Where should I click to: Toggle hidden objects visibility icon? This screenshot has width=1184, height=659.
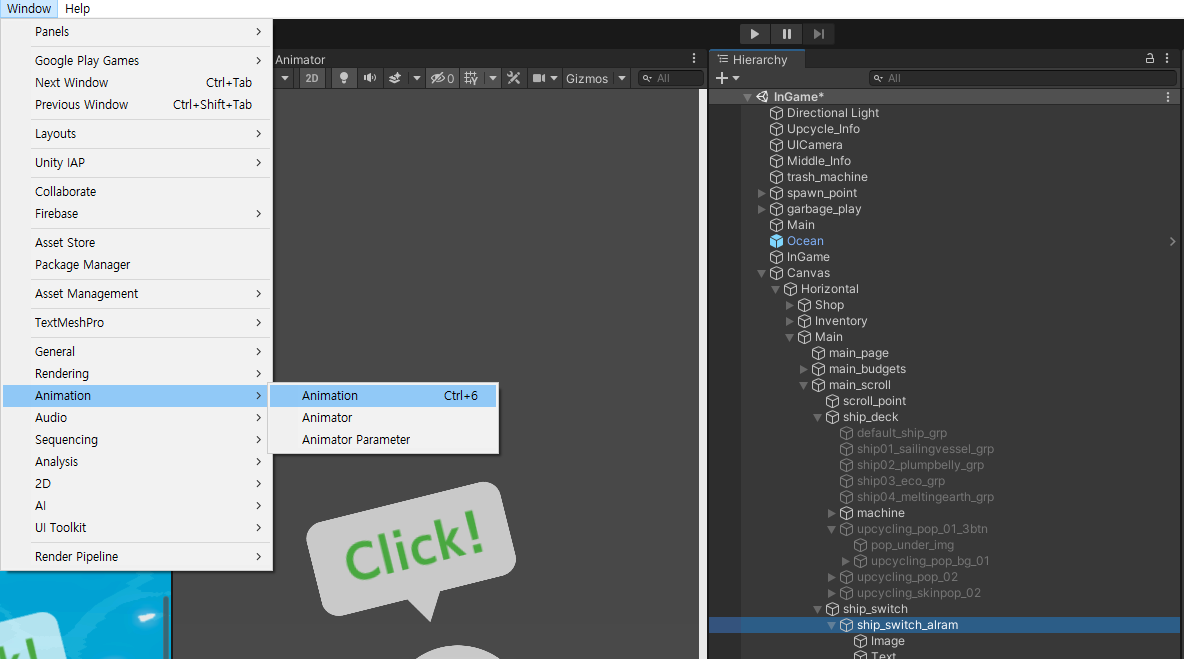pyautogui.click(x=442, y=79)
